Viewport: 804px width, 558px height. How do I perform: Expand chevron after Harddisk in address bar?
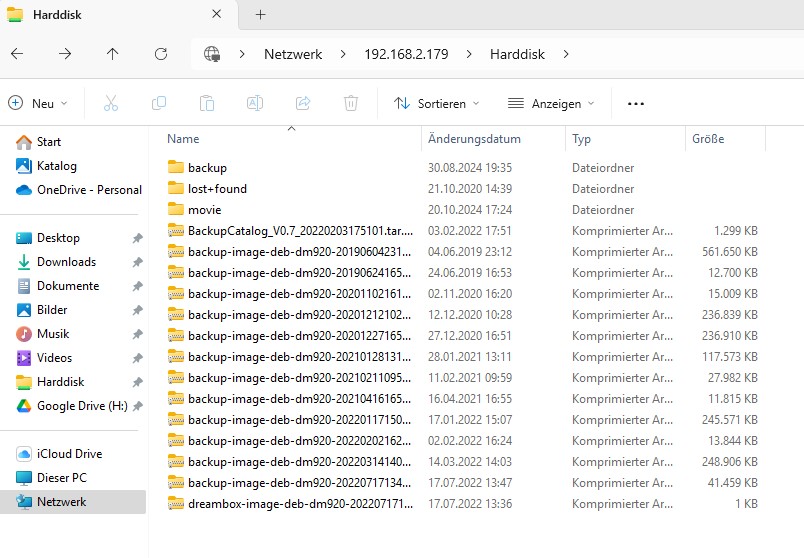pos(566,54)
